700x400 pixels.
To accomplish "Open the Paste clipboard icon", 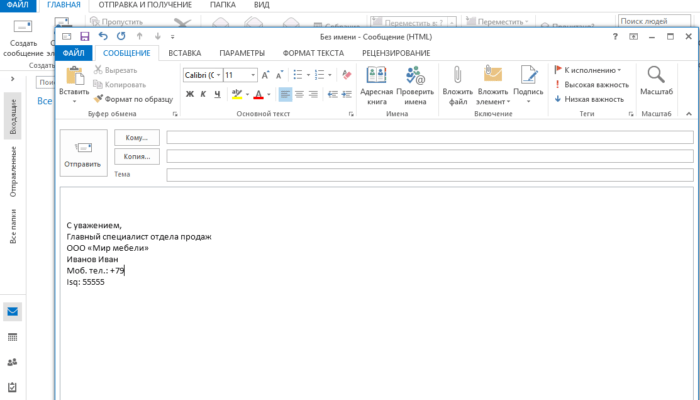I will point(75,76).
